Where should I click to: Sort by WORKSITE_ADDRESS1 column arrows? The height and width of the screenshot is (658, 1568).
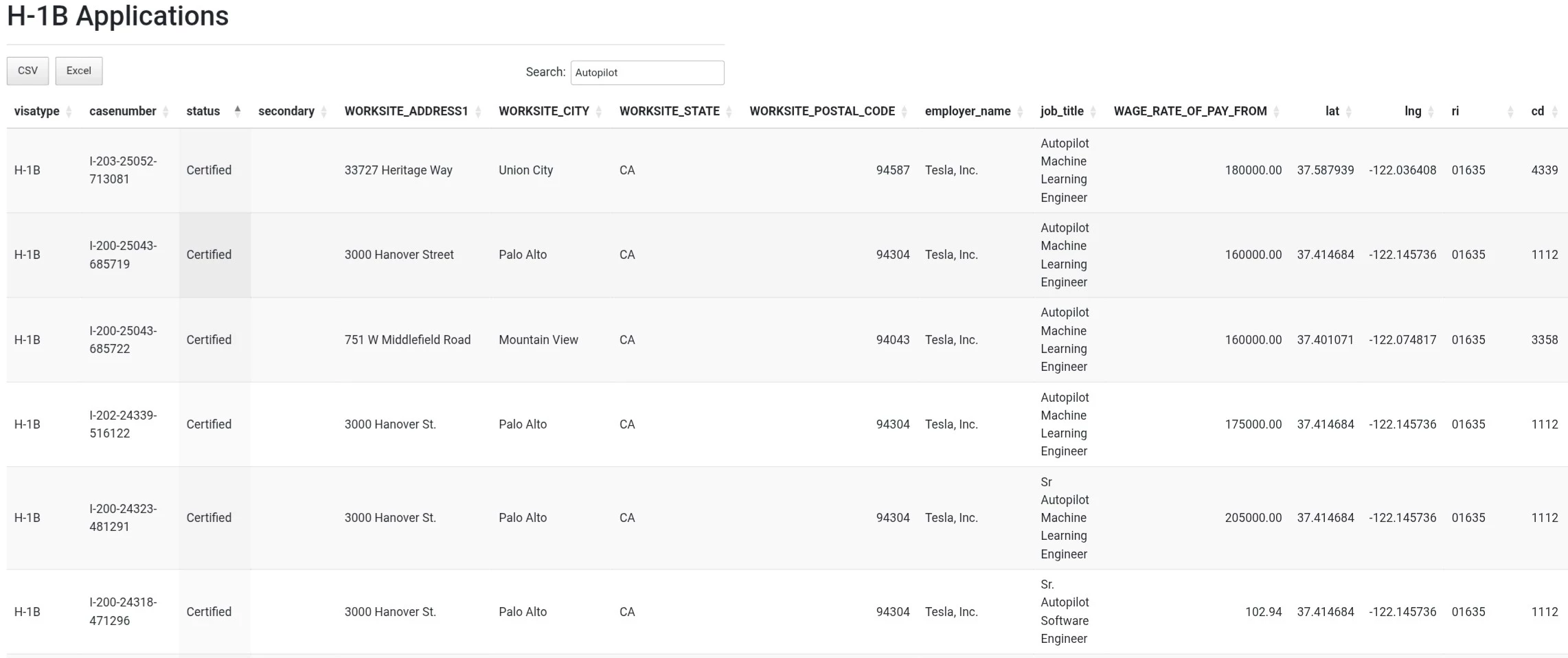(x=478, y=111)
